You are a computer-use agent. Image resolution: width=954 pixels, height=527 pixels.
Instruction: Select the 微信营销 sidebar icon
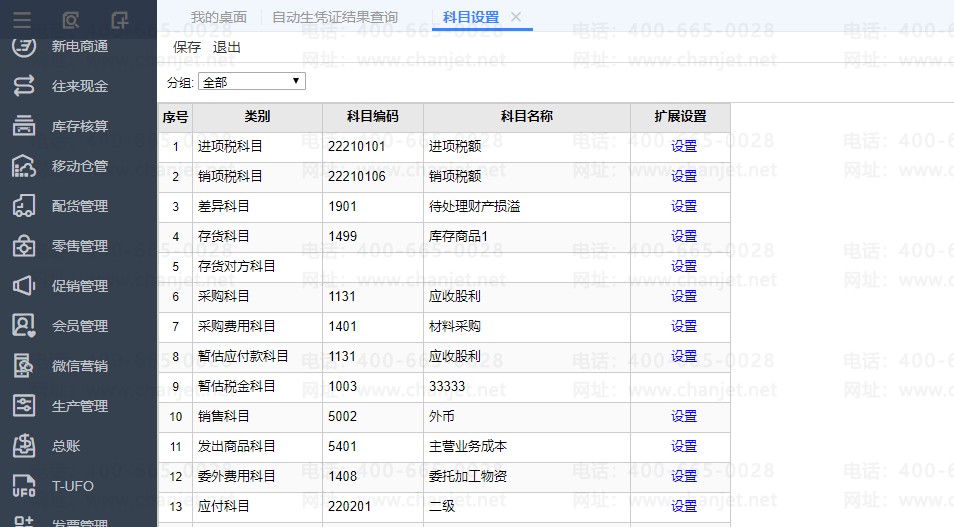[x=24, y=366]
